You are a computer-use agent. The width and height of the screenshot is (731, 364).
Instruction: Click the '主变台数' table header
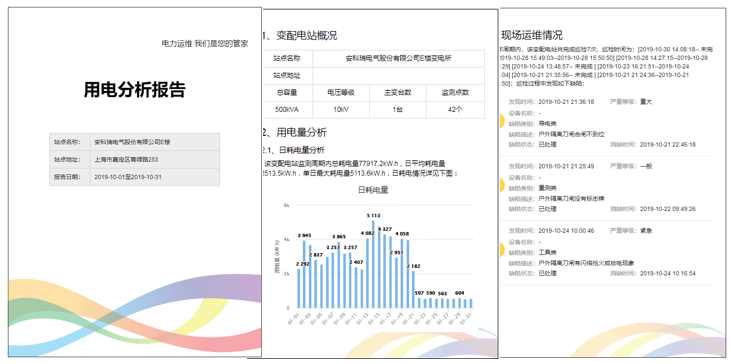[x=398, y=93]
